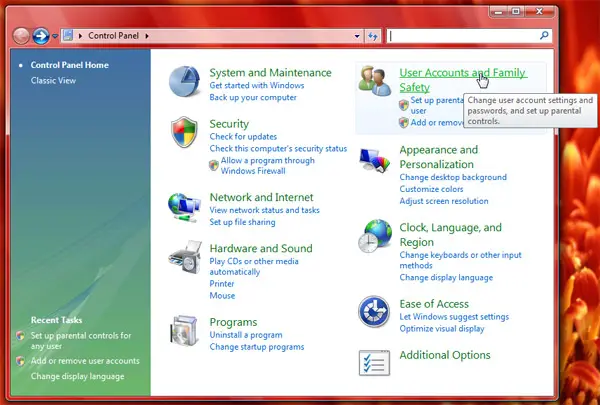This screenshot has height=405, width=600.
Task: Select Uninstall a program
Action: (246, 335)
